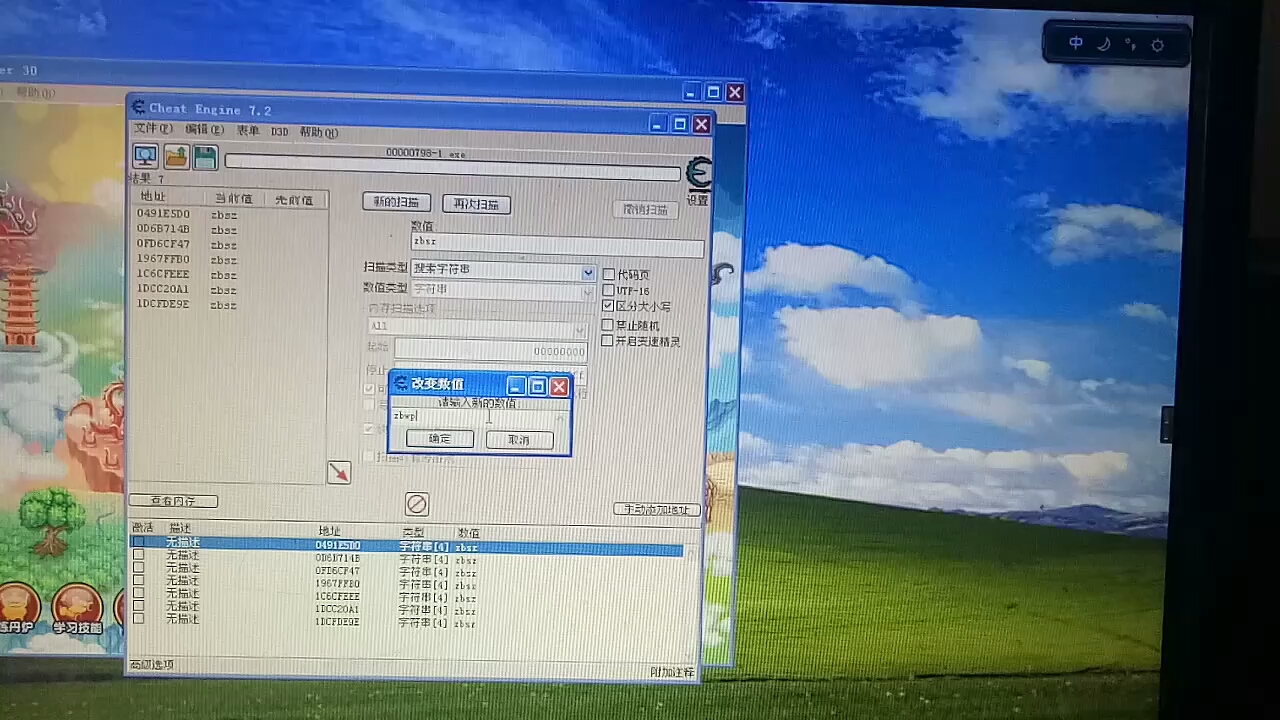This screenshot has width=1280, height=720.
Task: Click the 手动添加地址 button
Action: 656,510
